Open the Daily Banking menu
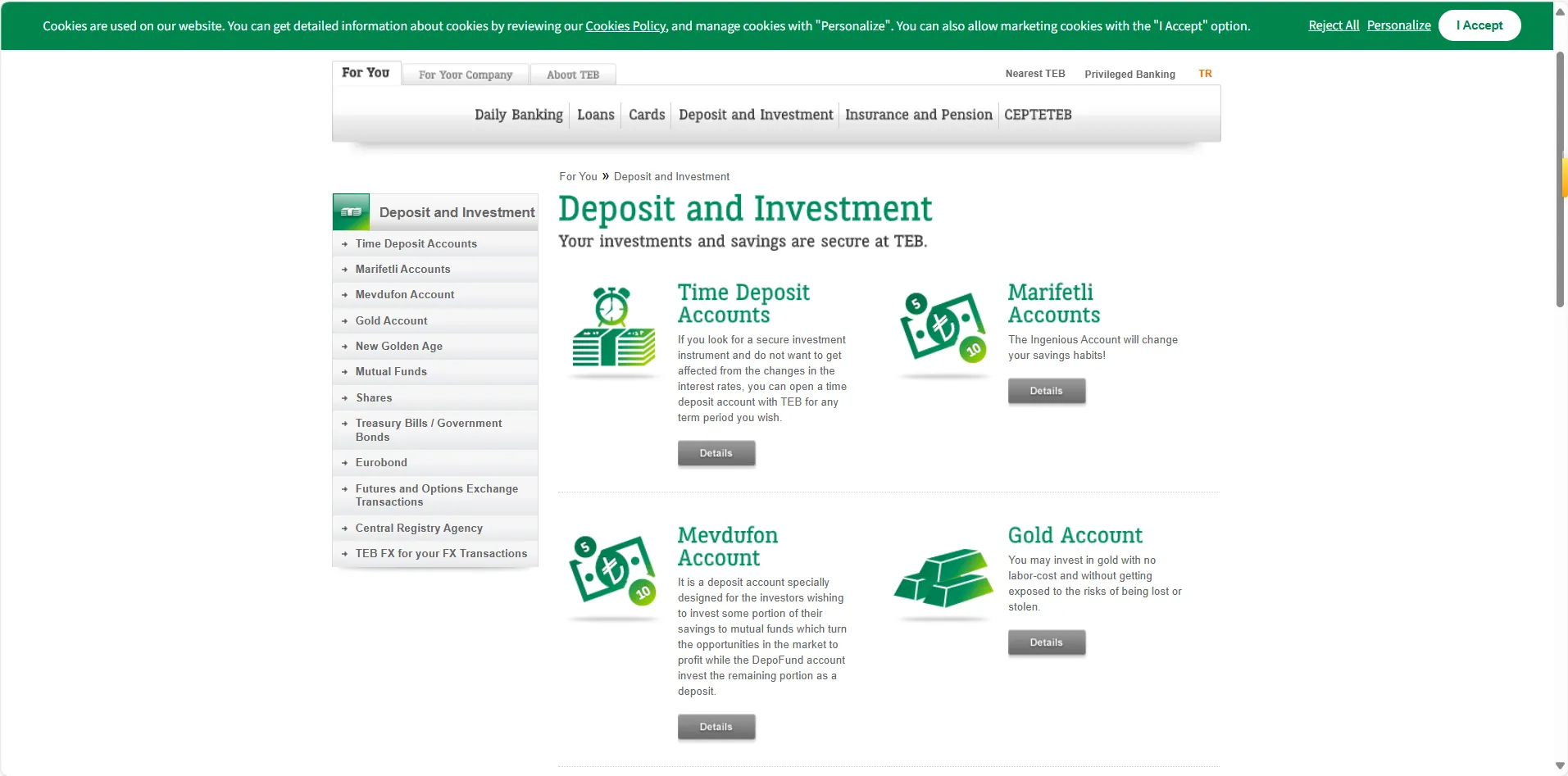1568x776 pixels. click(519, 115)
